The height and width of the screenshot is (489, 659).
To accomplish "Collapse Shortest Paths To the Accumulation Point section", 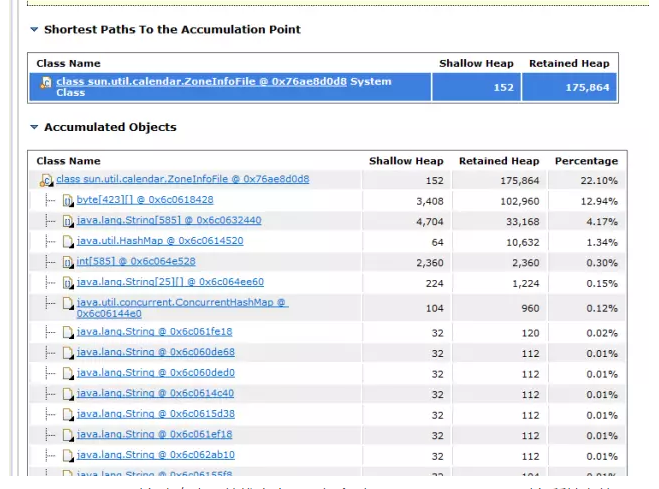I will pos(34,29).
